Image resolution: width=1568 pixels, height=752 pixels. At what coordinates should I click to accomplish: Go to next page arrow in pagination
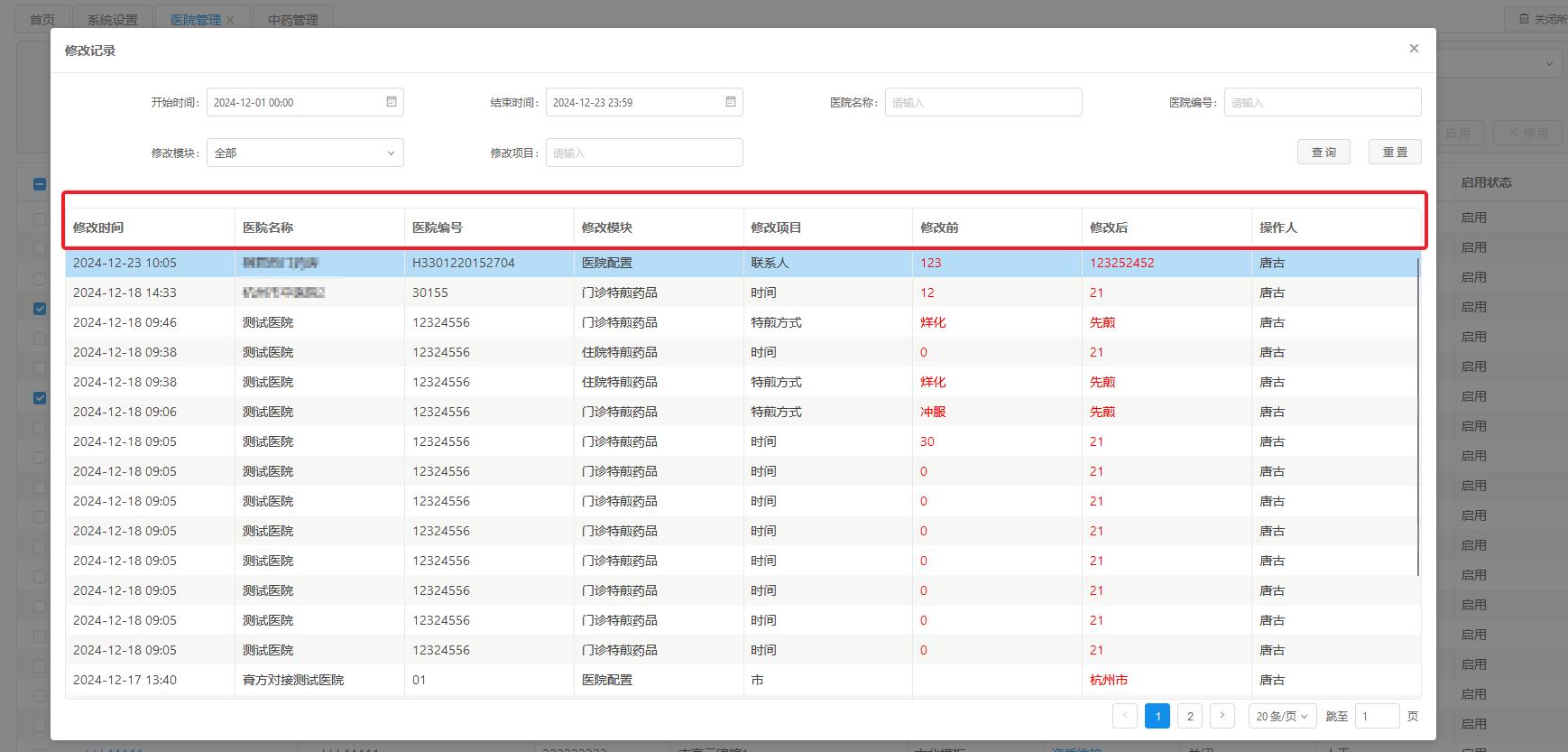point(1222,716)
